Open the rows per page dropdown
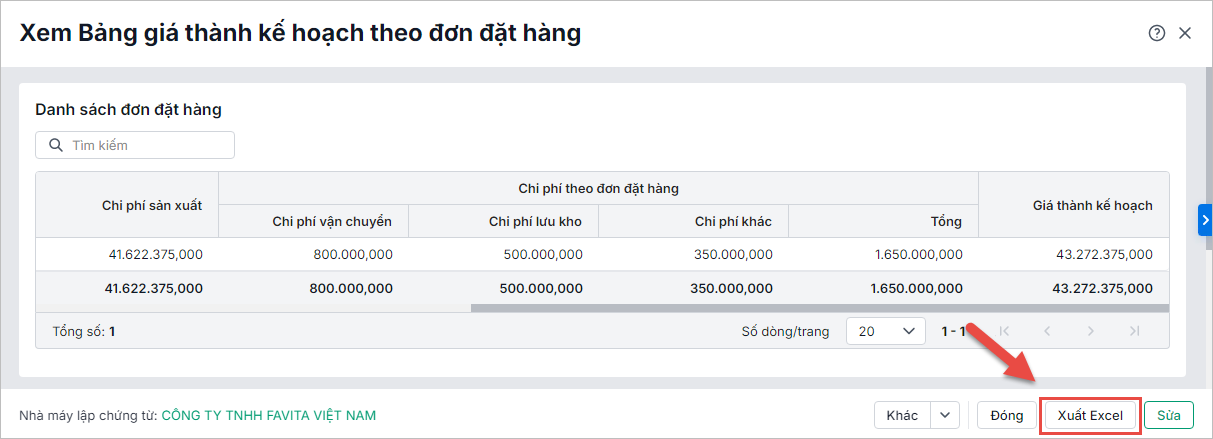 [885, 331]
